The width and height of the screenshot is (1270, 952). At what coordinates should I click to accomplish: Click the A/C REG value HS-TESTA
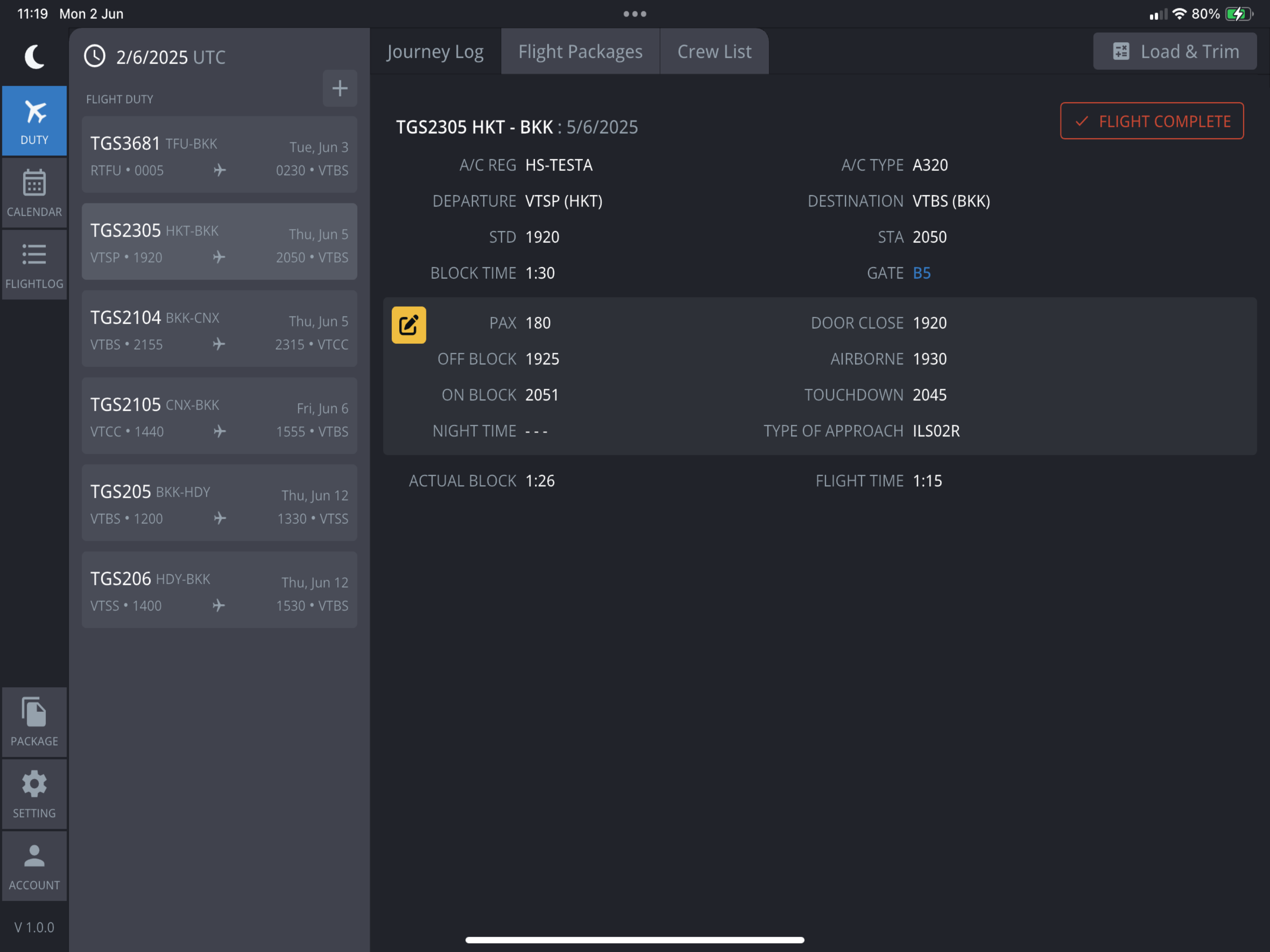click(559, 165)
